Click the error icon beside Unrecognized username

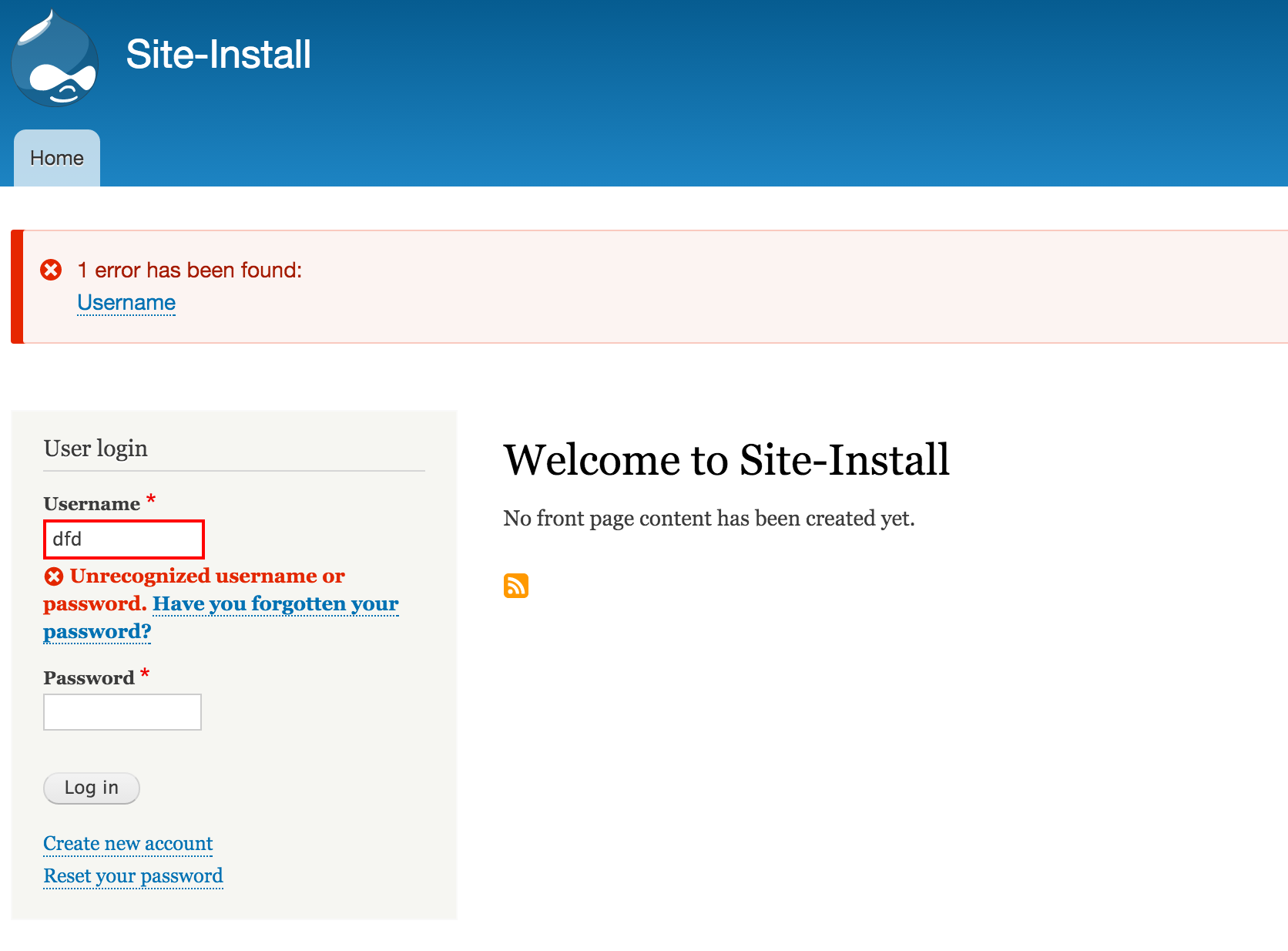click(x=54, y=576)
